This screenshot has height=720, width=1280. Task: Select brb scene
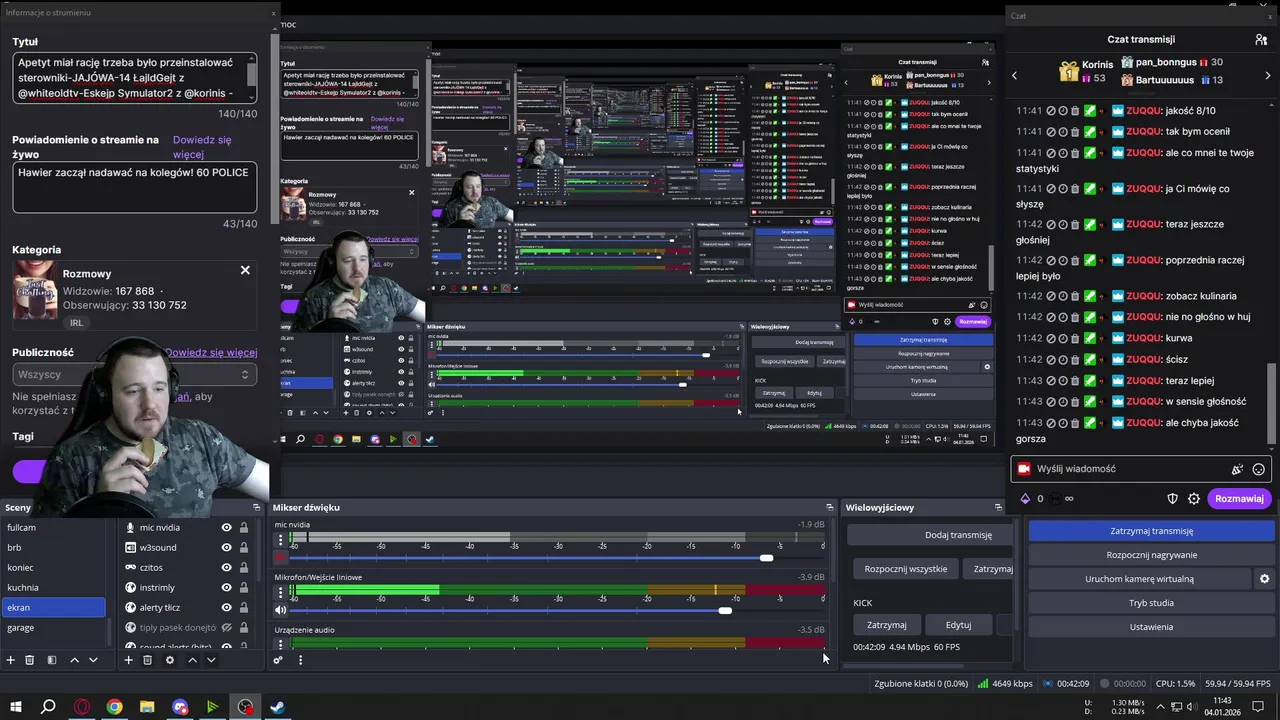click(x=53, y=548)
